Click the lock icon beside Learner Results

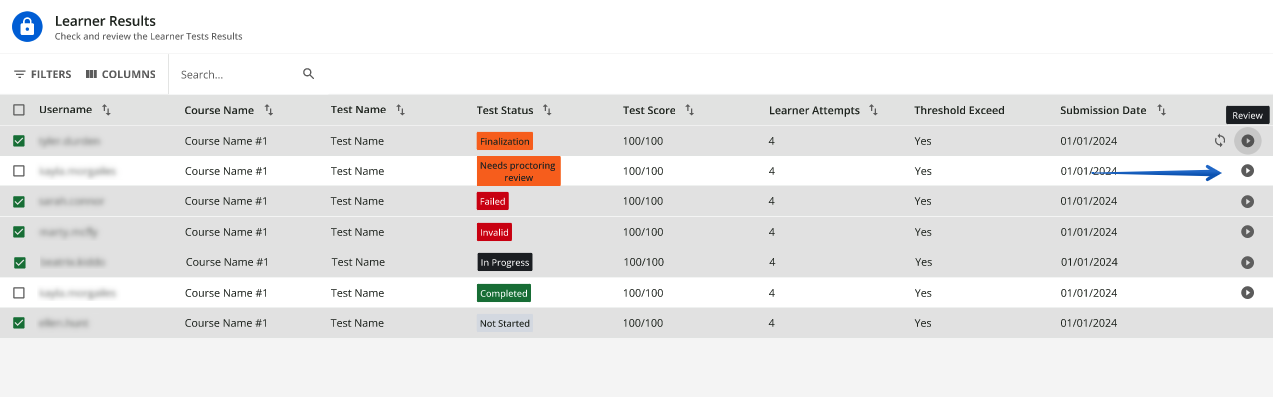(x=27, y=26)
